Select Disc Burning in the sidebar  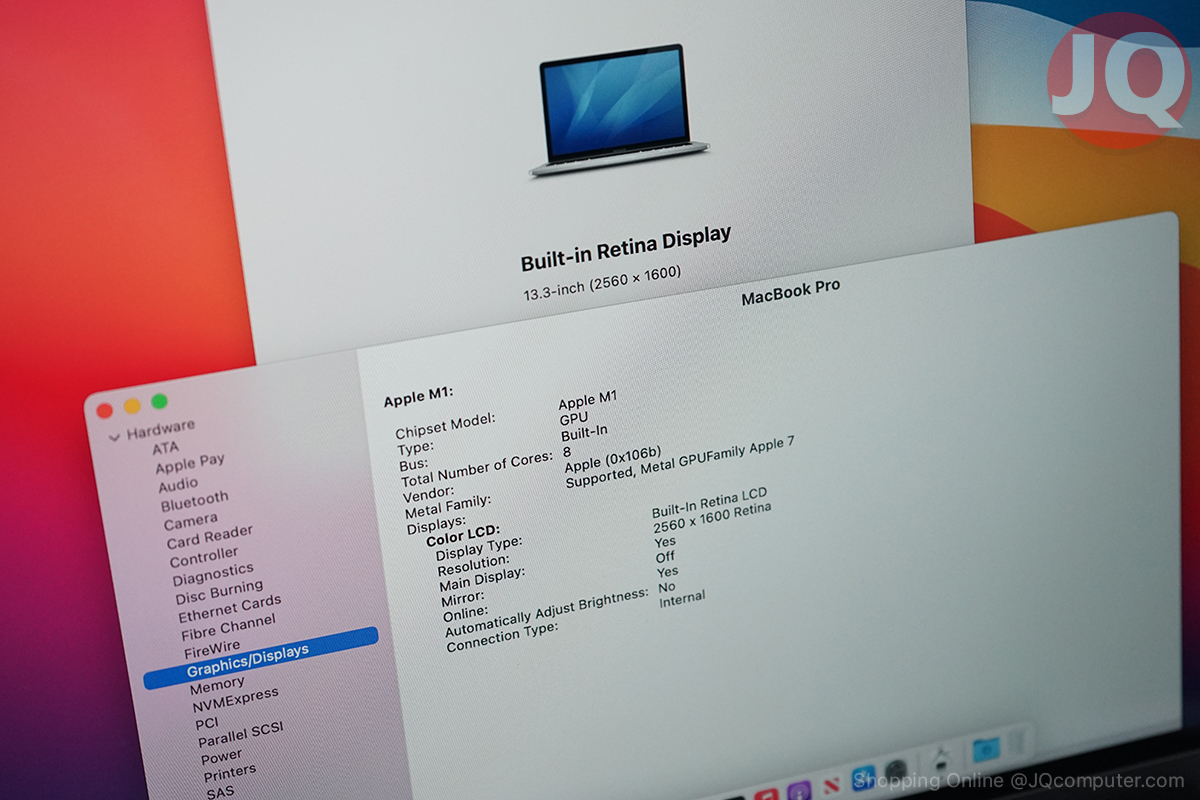pyautogui.click(x=220, y=592)
